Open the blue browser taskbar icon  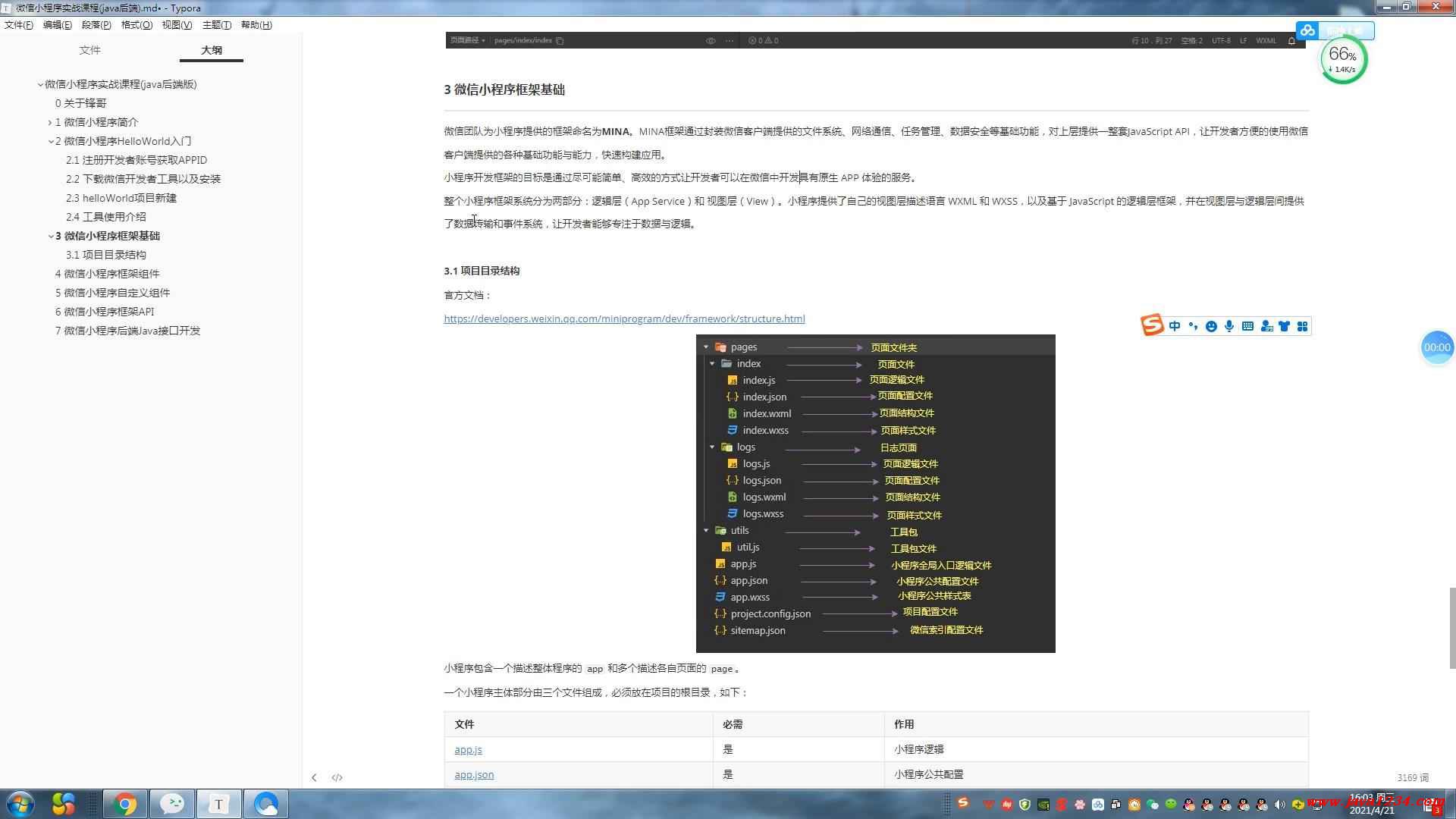266,804
